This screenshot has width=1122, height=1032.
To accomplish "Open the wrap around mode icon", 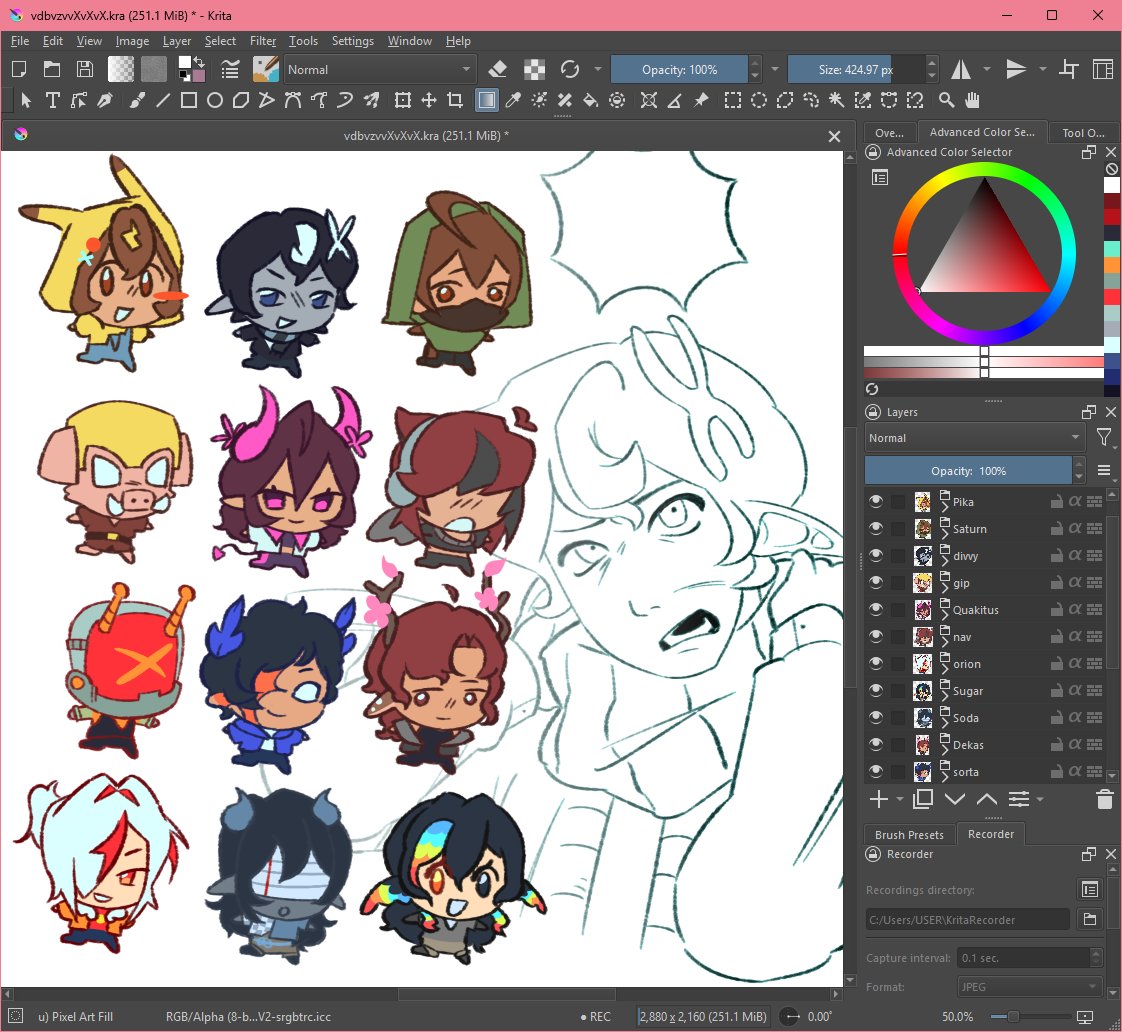I will 1069,69.
